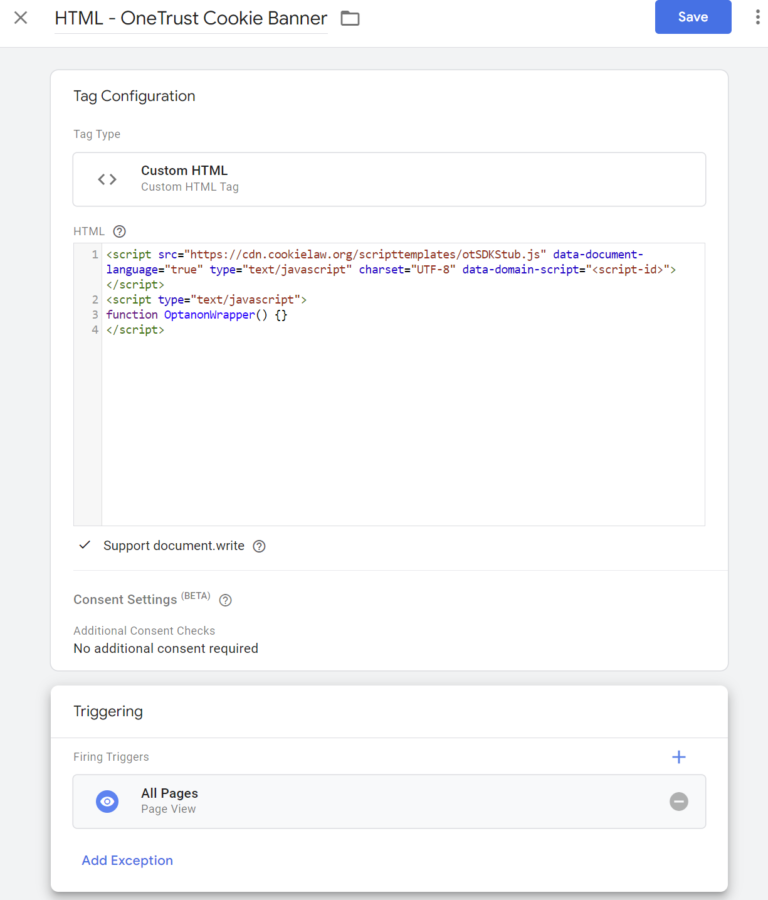Viewport: 768px width, 900px height.
Task: Edit the tag name HTML - OneTrust Cookie Banner
Action: tap(191, 18)
